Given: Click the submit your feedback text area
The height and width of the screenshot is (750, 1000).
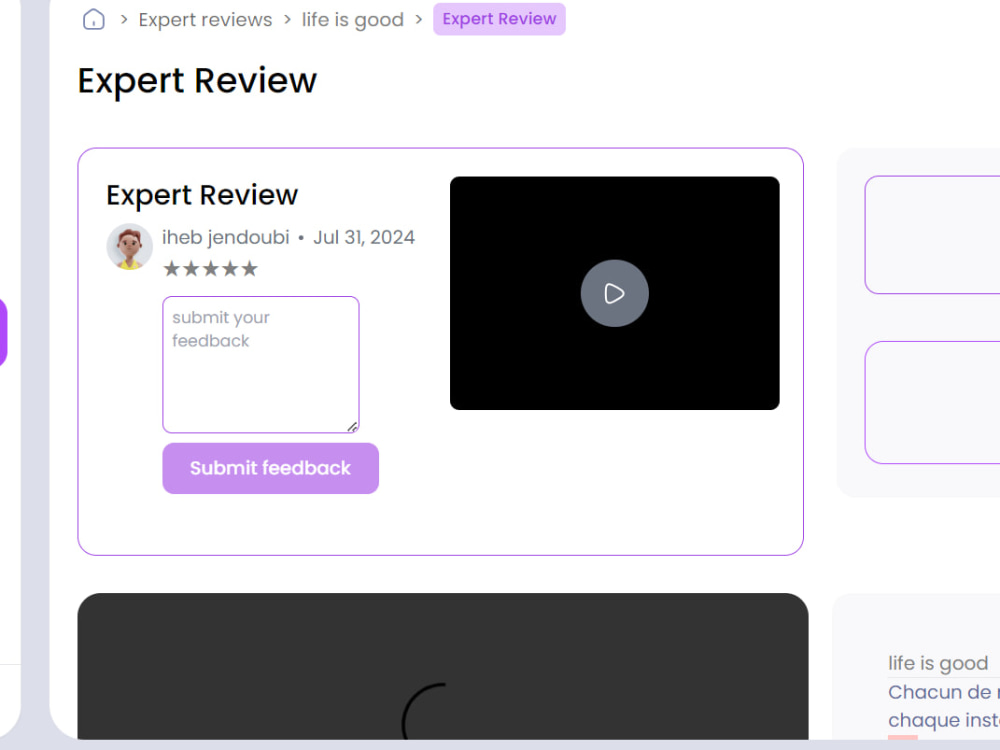Looking at the screenshot, I should [x=261, y=365].
